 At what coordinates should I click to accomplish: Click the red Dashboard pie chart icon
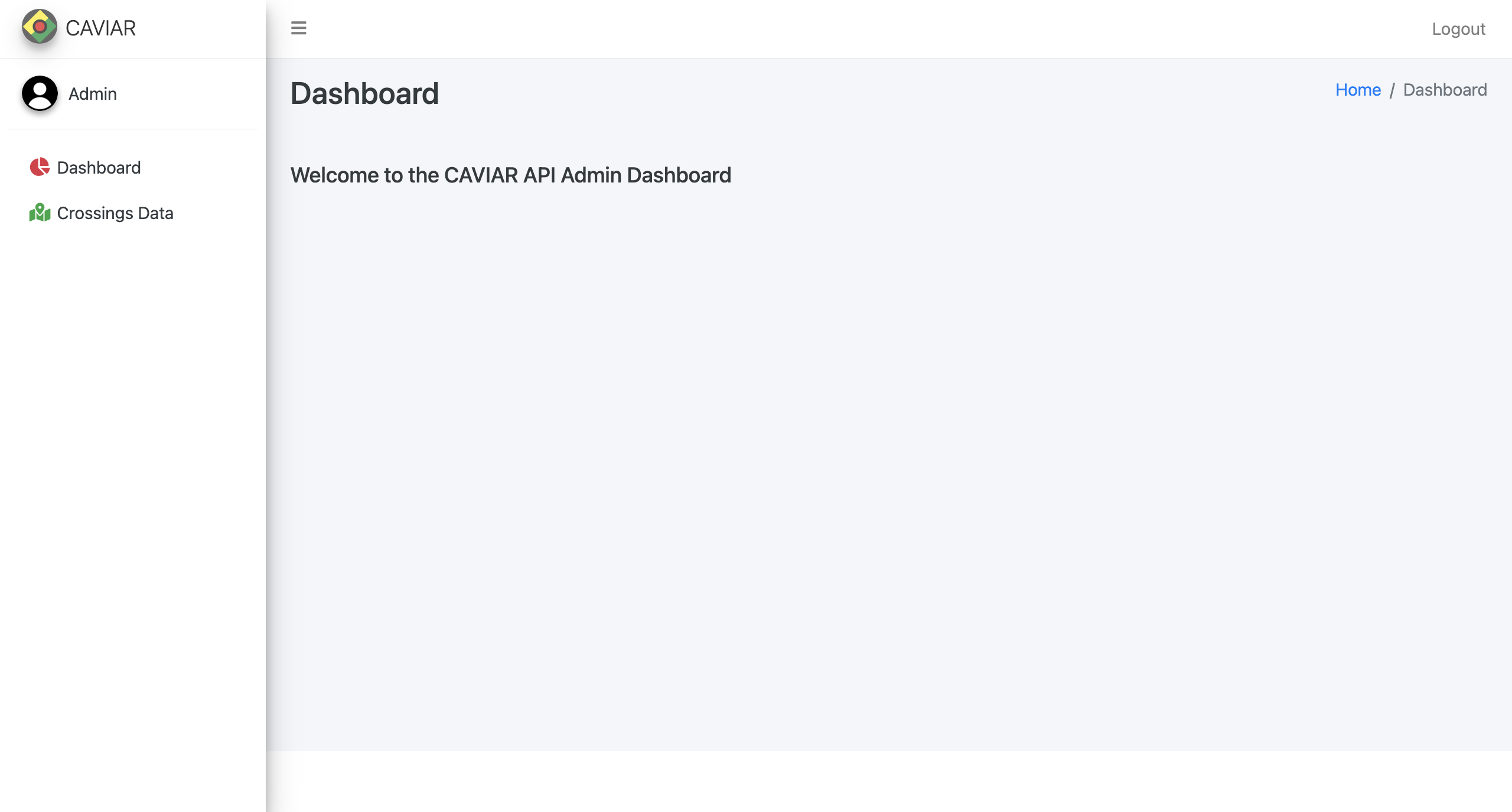[40, 167]
